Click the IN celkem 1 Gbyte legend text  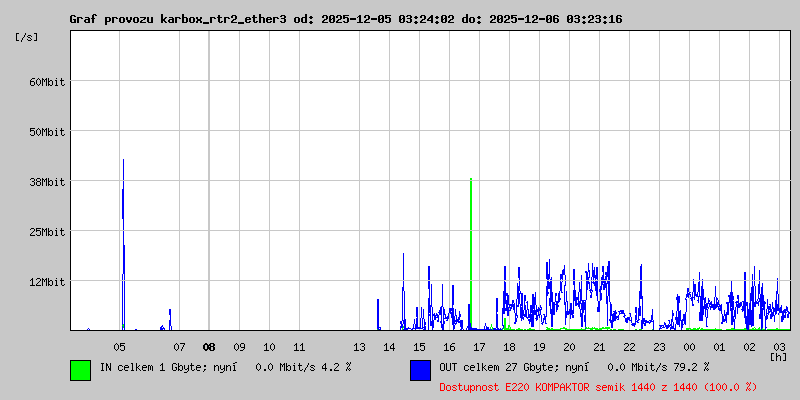pyautogui.click(x=225, y=367)
